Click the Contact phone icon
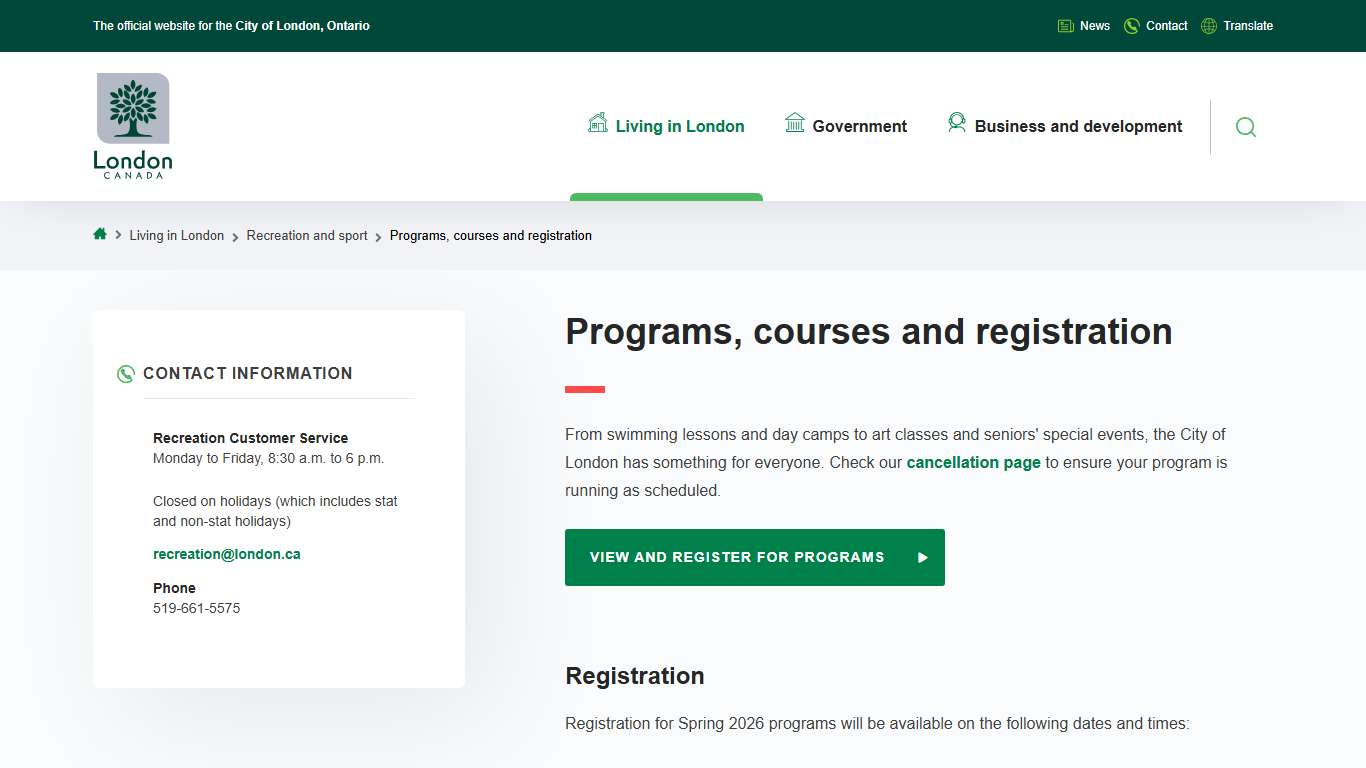The image size is (1366, 768). [1131, 25]
